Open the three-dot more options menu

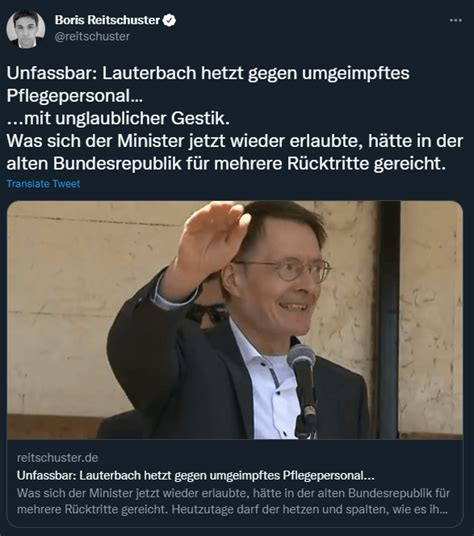pos(456,21)
